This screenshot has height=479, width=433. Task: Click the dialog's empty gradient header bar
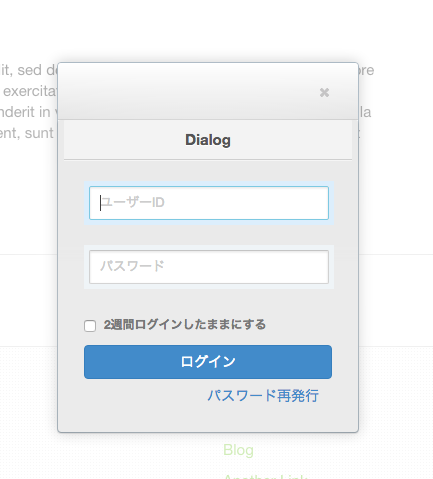pyautogui.click(x=187, y=91)
